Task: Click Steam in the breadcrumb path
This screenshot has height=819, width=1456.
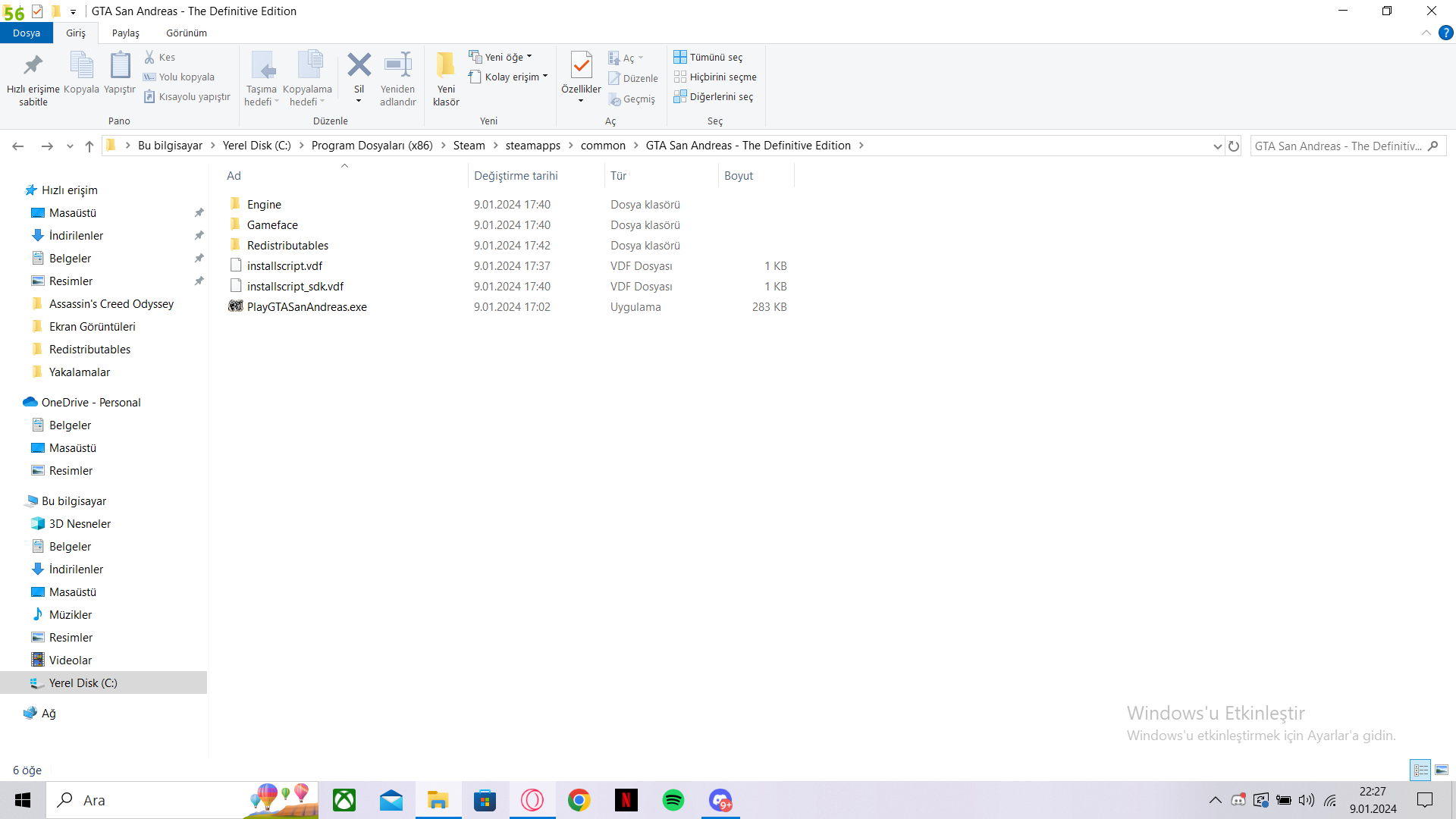Action: (469, 146)
